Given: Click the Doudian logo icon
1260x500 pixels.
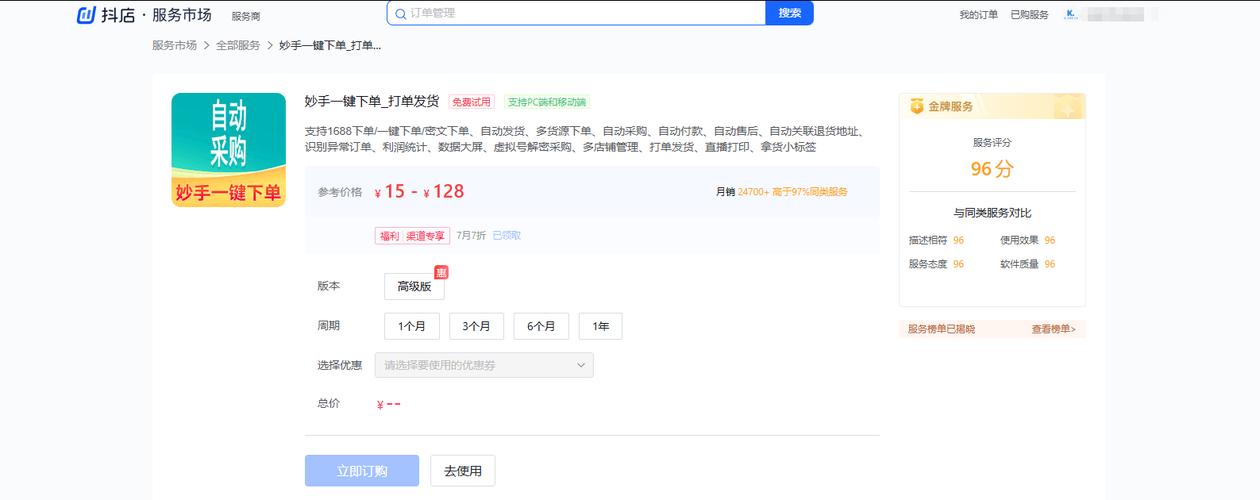Looking at the screenshot, I should (x=88, y=15).
